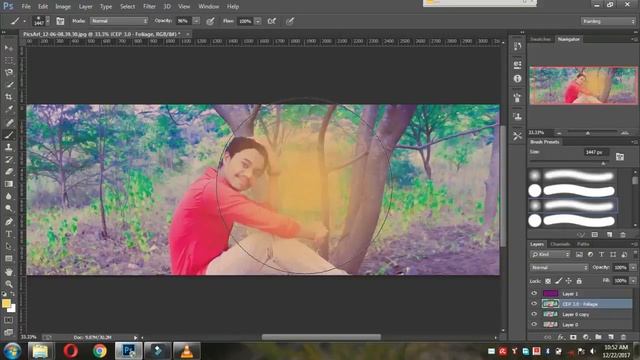Image resolution: width=640 pixels, height=360 pixels.
Task: Open layer Fill dropdown arrow
Action: (x=633, y=281)
